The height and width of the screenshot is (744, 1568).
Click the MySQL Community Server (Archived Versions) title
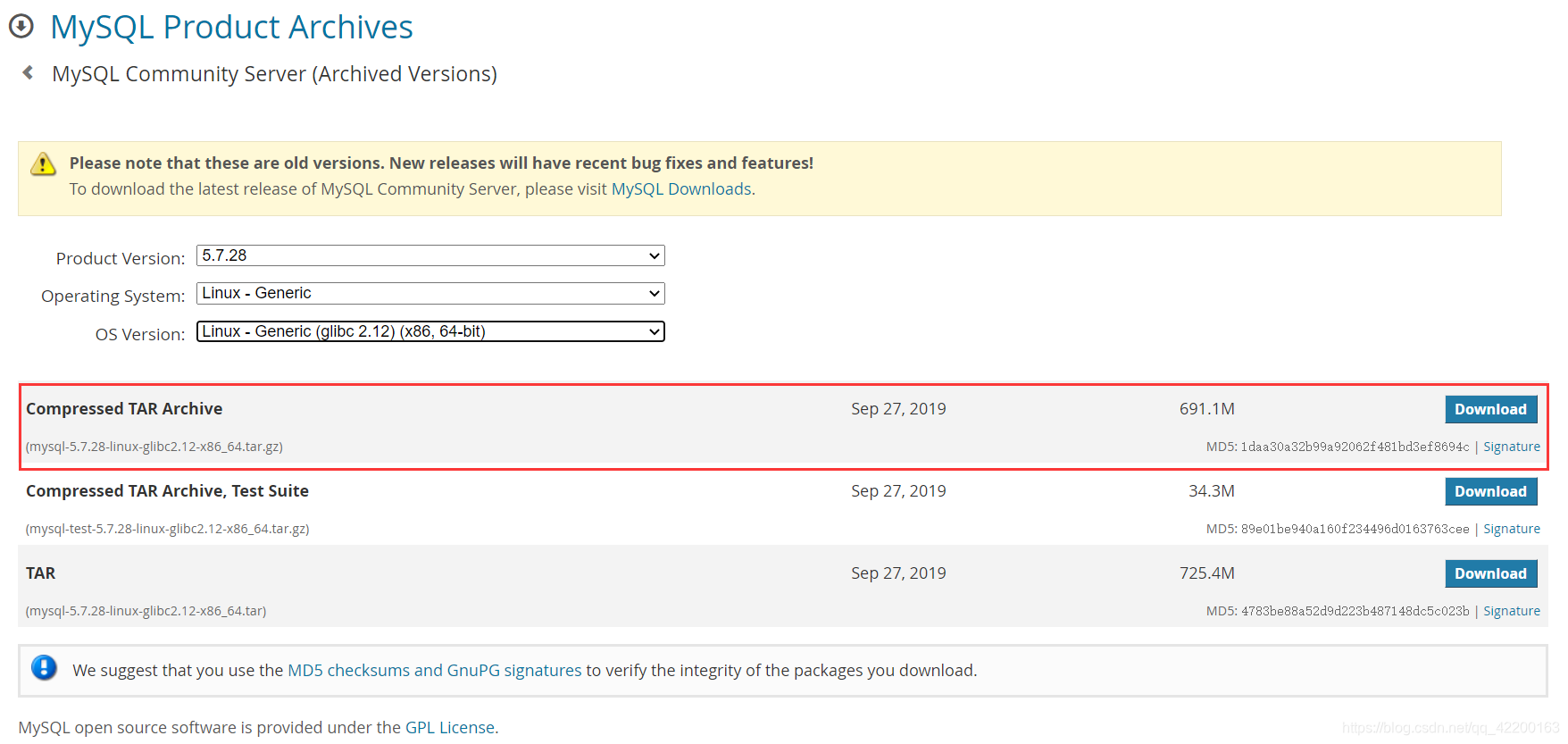[274, 74]
